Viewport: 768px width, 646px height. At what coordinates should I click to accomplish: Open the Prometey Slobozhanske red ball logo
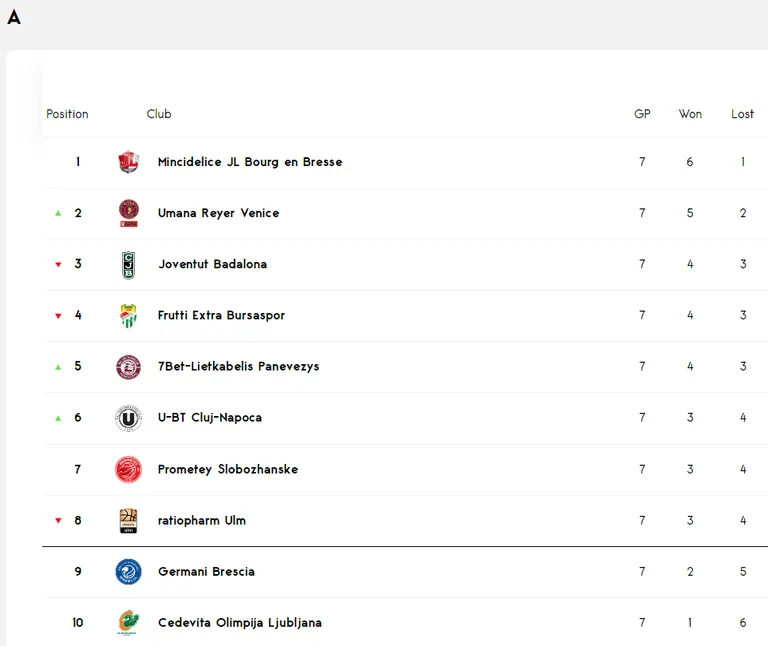tap(128, 469)
